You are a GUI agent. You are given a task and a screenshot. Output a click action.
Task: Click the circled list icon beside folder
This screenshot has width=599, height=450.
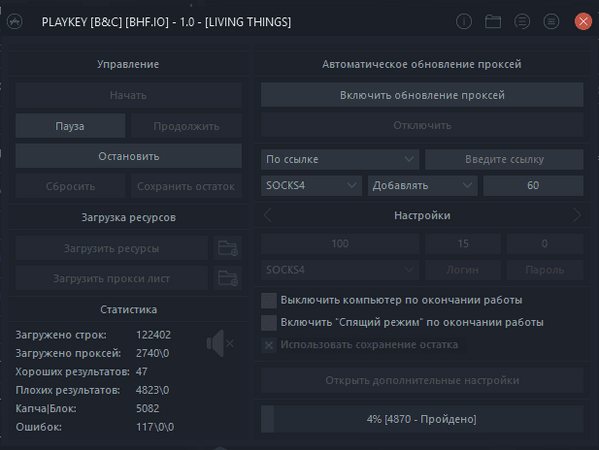click(522, 21)
